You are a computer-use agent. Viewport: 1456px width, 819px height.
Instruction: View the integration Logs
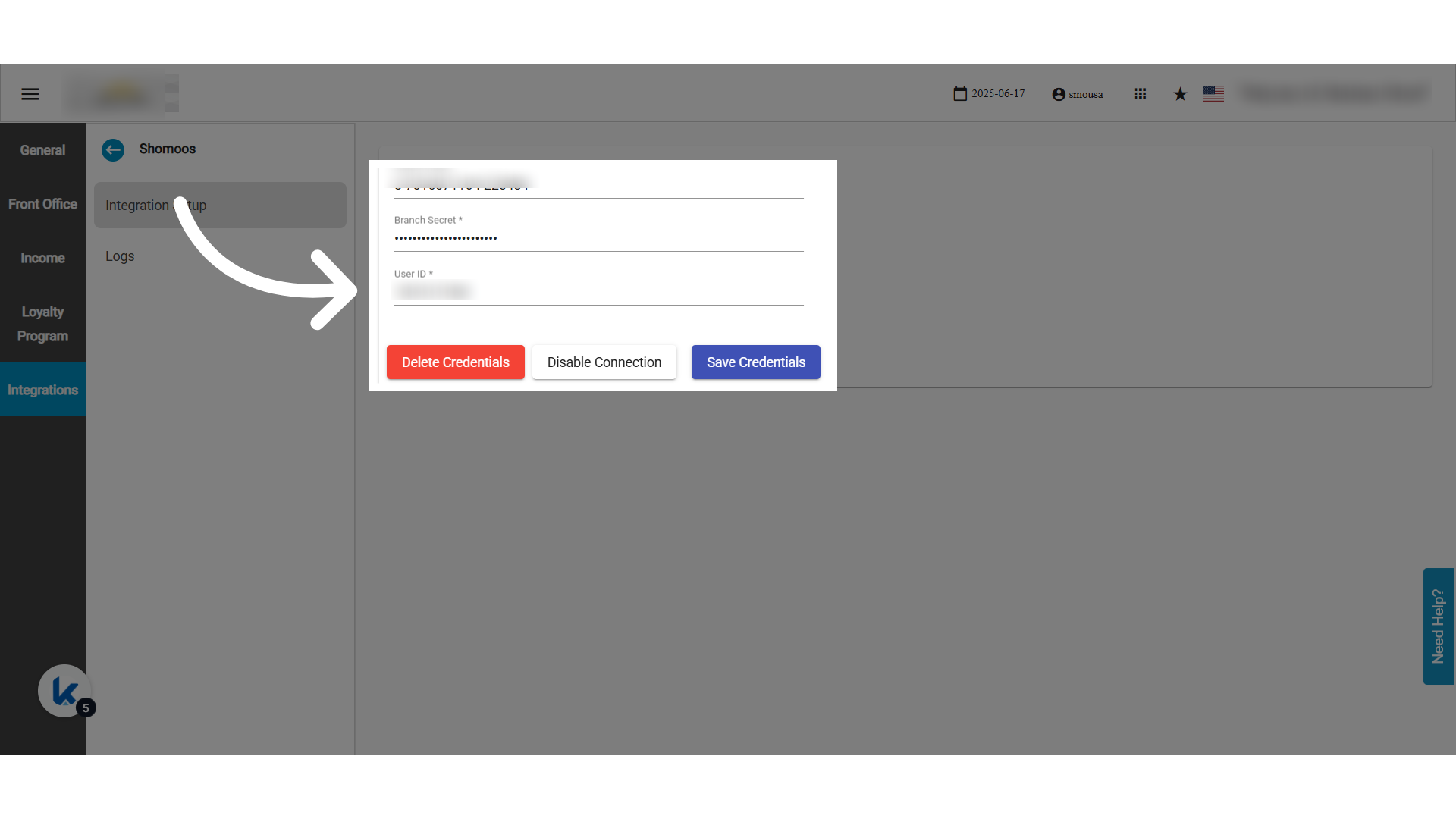220,256
